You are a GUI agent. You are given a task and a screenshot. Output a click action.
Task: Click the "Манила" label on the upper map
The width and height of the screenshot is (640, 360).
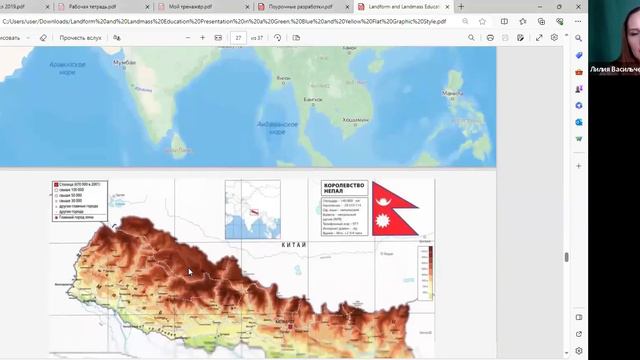click(x=452, y=93)
